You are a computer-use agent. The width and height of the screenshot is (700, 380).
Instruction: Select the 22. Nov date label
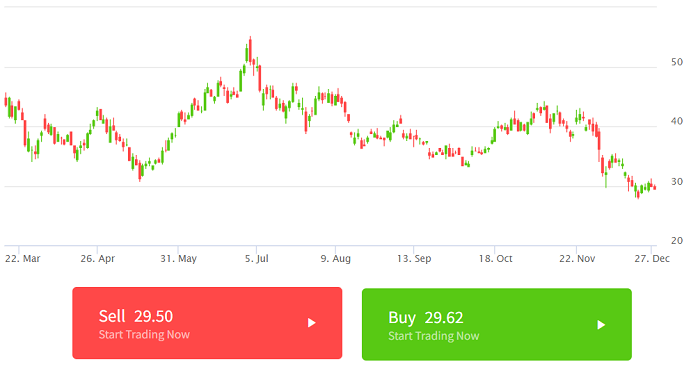577,259
